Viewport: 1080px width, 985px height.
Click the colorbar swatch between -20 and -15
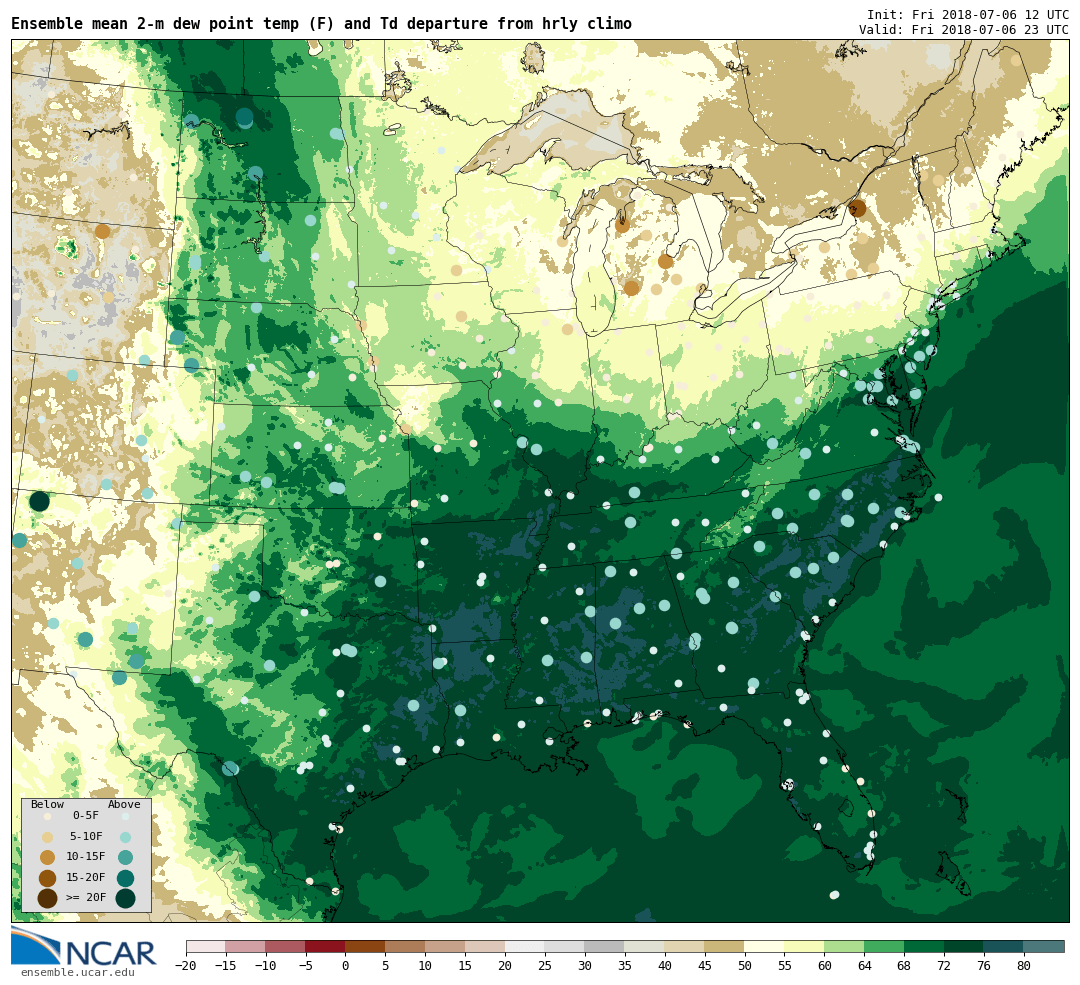tap(206, 946)
